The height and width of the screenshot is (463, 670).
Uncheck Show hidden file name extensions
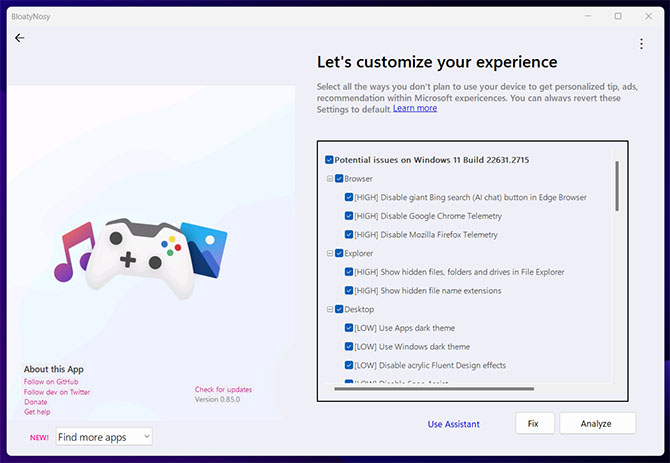point(349,290)
